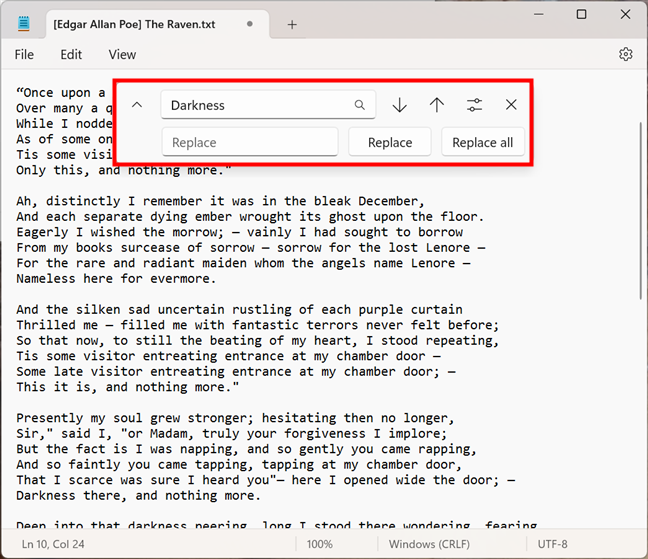Find previous match with up arrow
Screen dimensions: 648x559
(x=436, y=105)
